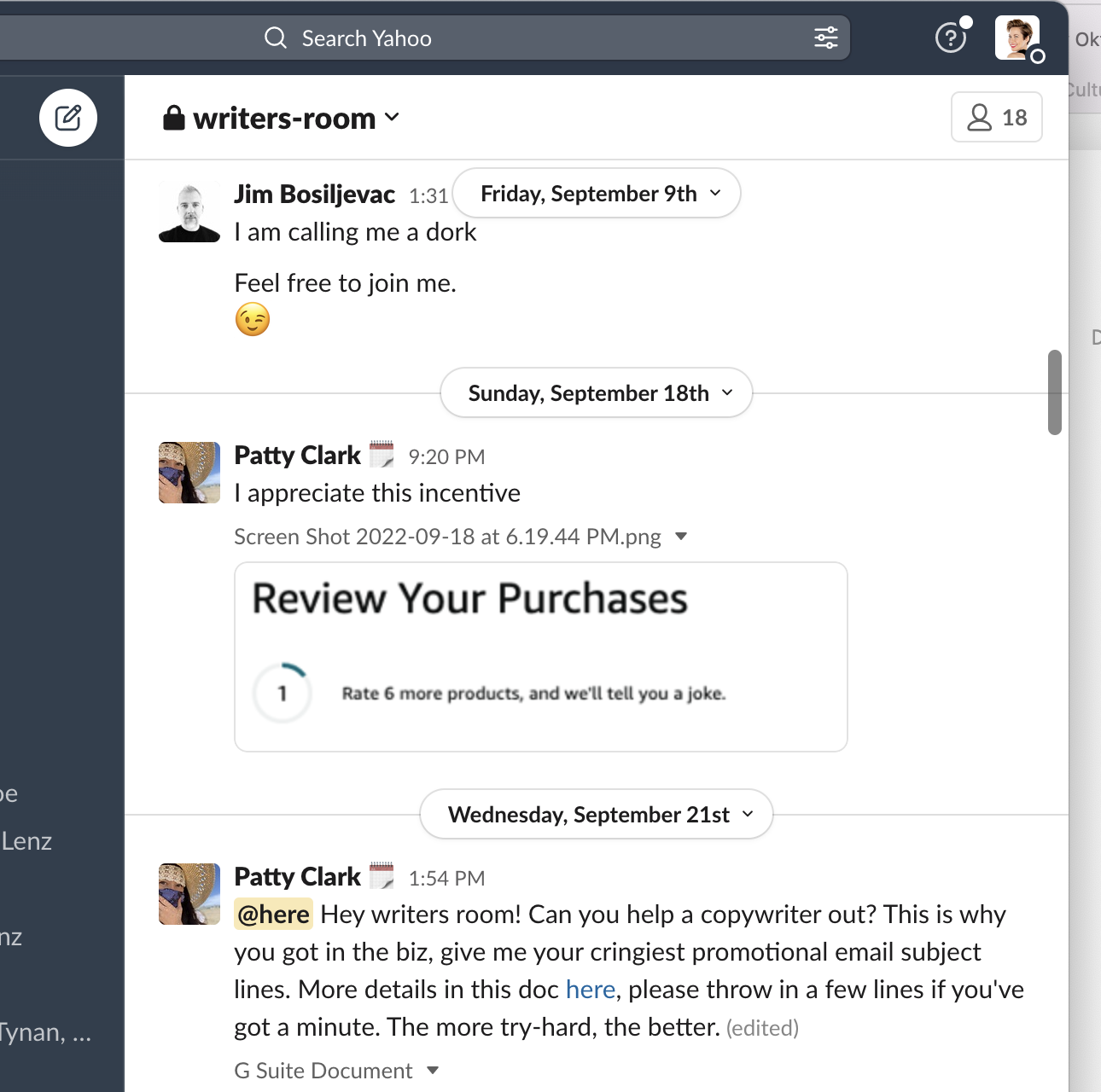Open Jim Bosiljevac's profile picture
Image resolution: width=1101 pixels, height=1092 pixels.
(x=189, y=212)
